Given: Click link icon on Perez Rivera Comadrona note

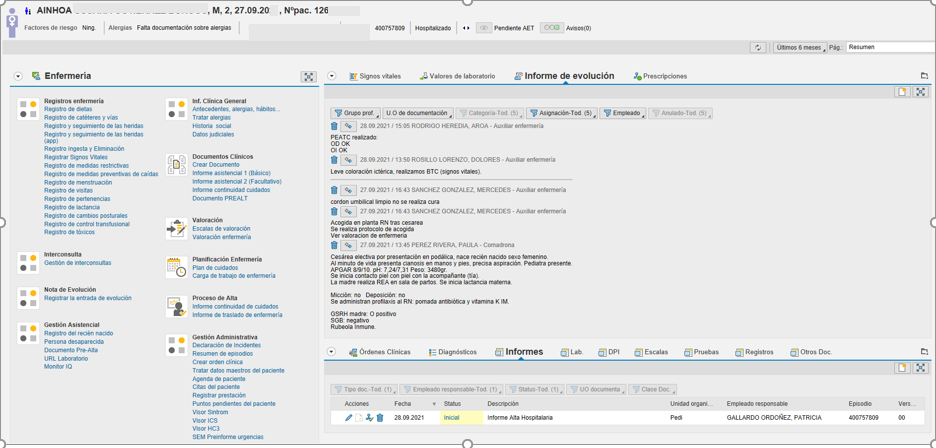Looking at the screenshot, I should pos(348,246).
